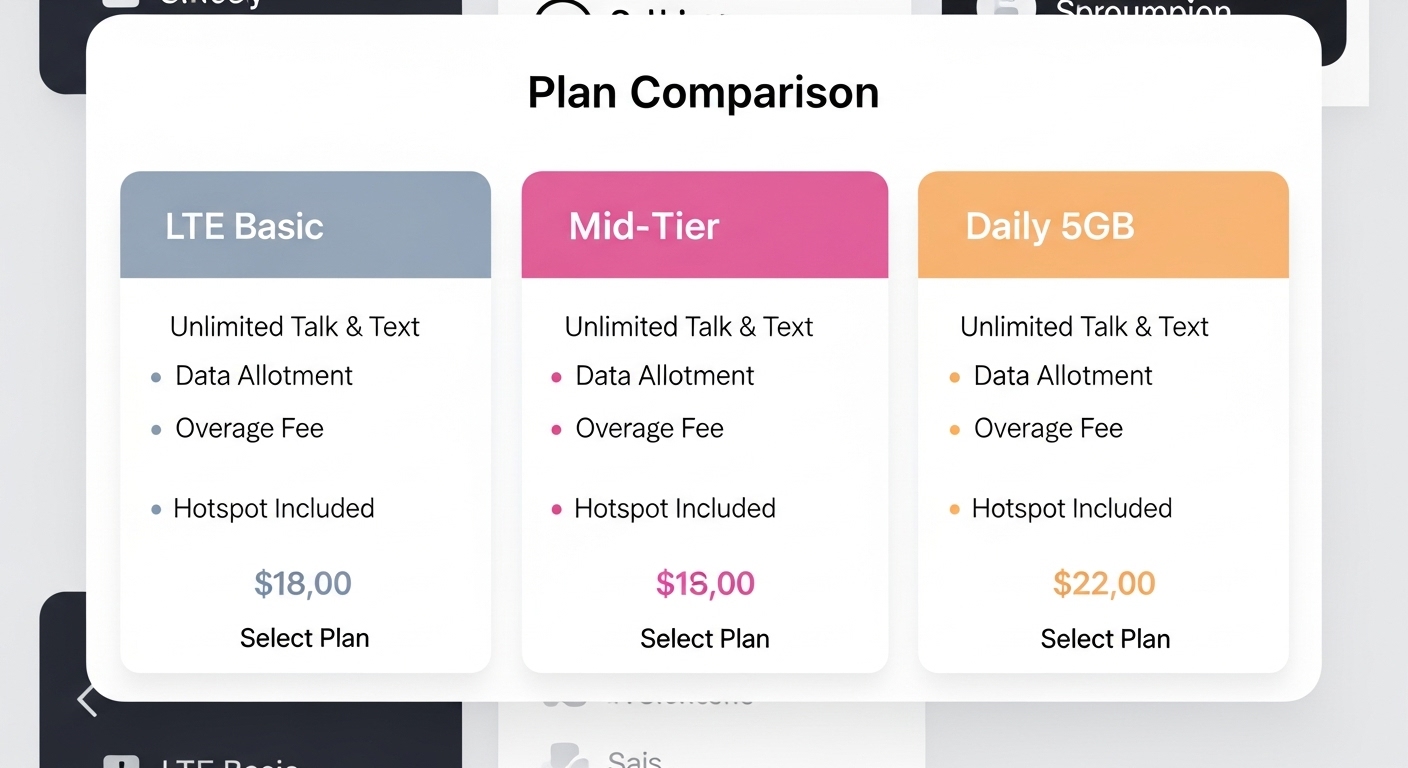Click the icon next to sidebar LTE Basic
This screenshot has height=768, width=1408.
121,762
